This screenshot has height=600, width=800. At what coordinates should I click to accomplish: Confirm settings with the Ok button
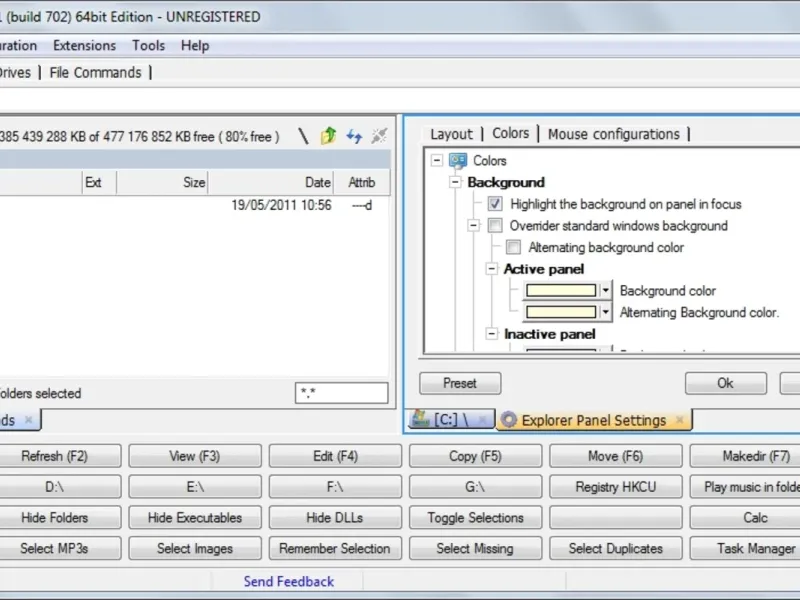click(x=726, y=383)
